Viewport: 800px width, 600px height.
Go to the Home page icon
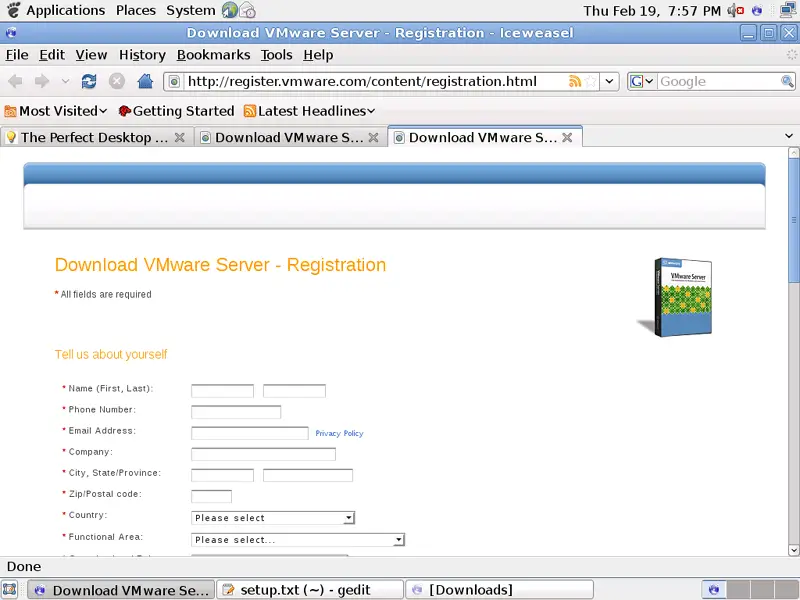tap(145, 81)
